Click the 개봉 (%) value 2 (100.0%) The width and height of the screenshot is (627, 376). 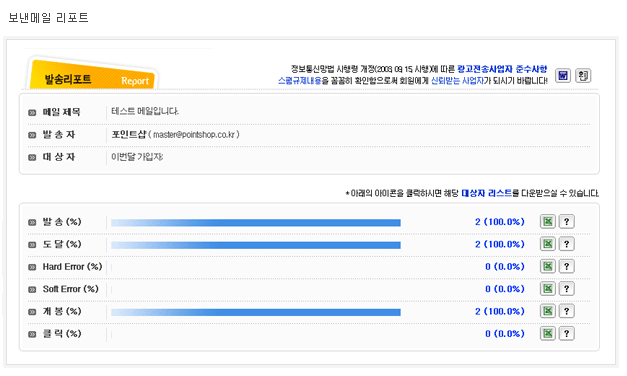coord(500,311)
